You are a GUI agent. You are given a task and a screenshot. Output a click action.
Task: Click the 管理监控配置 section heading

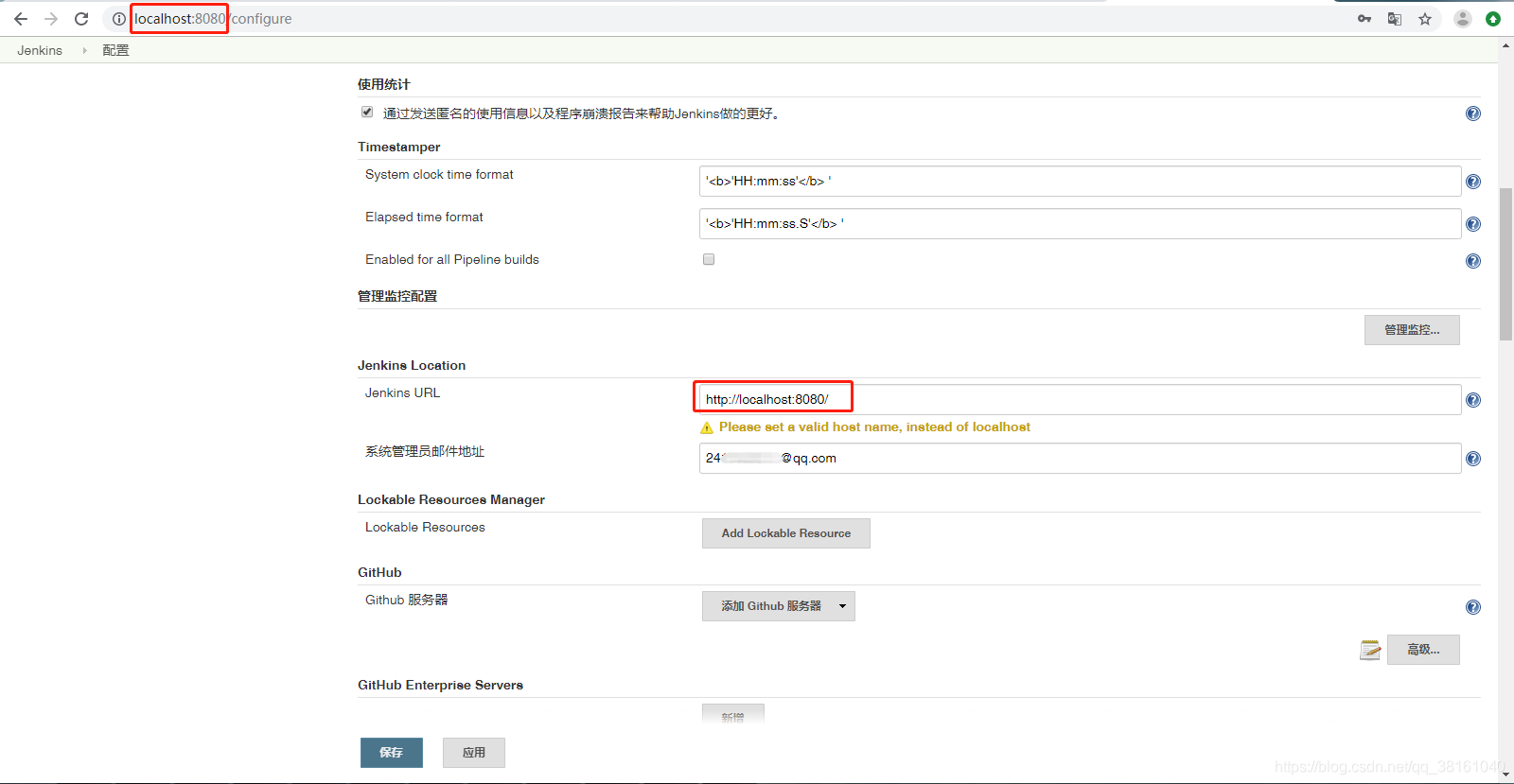(397, 296)
